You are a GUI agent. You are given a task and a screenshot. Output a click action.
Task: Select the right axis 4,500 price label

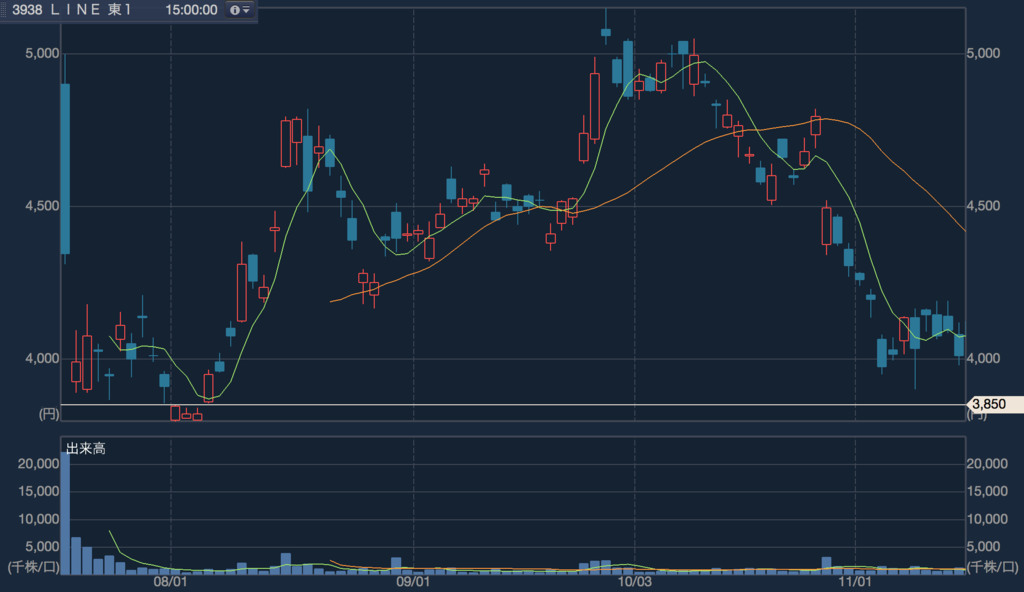[984, 206]
